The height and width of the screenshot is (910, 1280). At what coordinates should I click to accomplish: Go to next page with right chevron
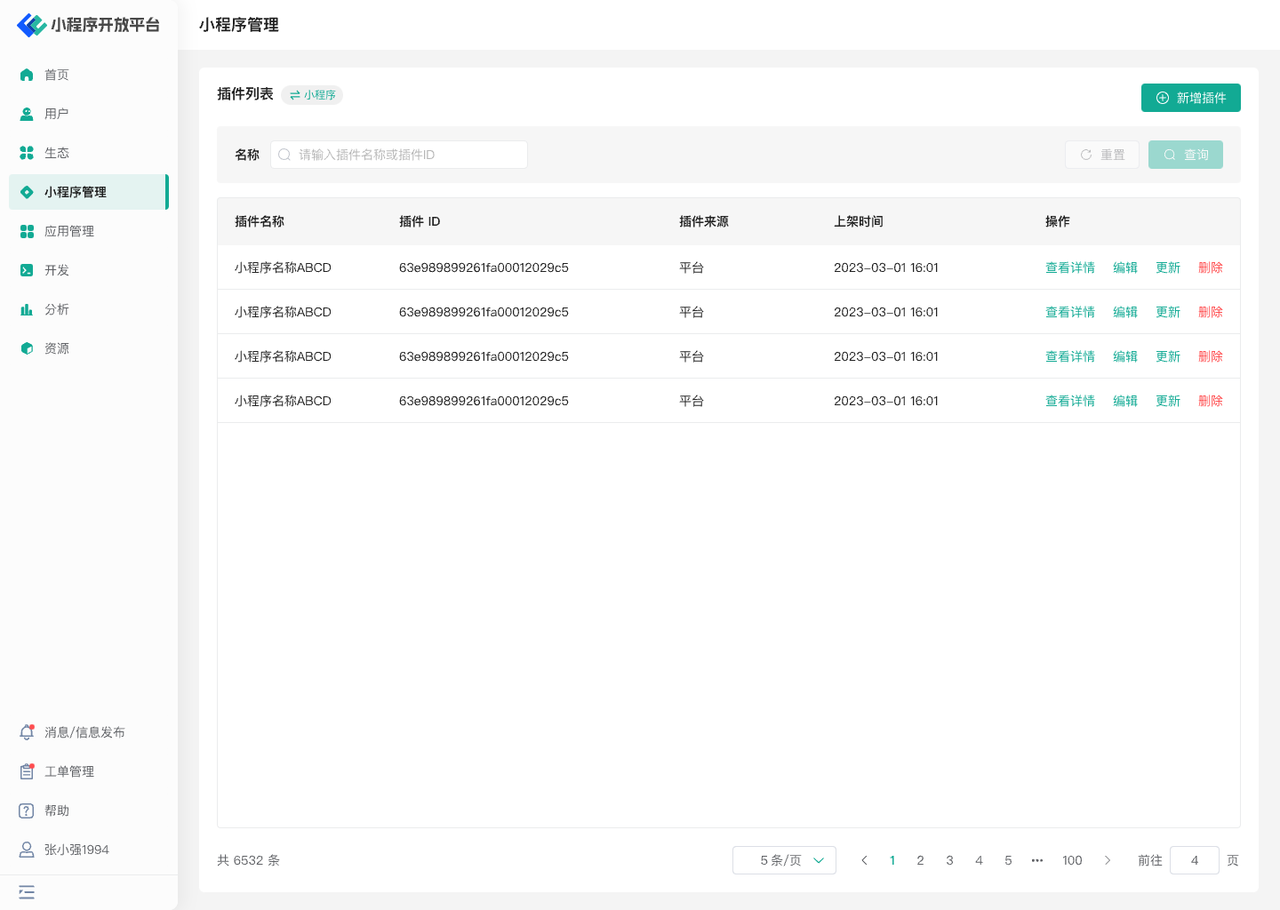coord(1107,860)
